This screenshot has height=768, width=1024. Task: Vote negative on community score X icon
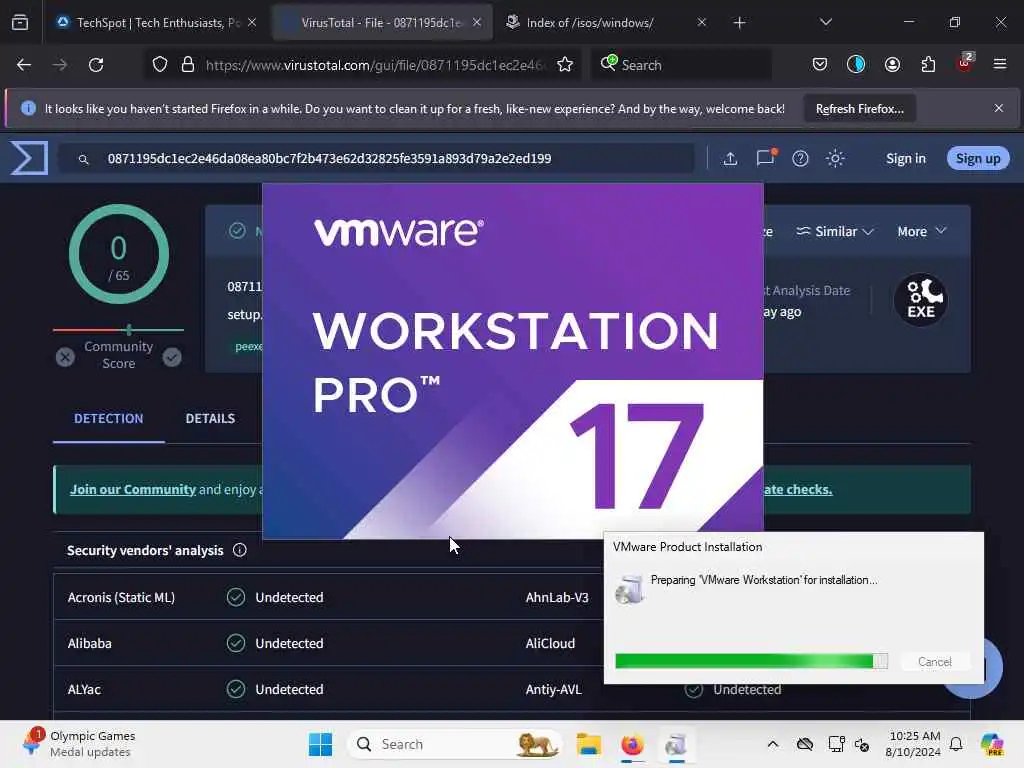pyautogui.click(x=65, y=357)
